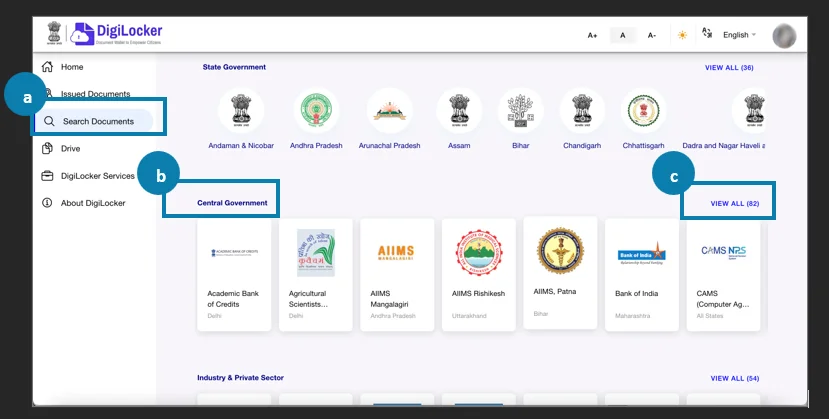Select the Bihar emblem

[x=521, y=110]
